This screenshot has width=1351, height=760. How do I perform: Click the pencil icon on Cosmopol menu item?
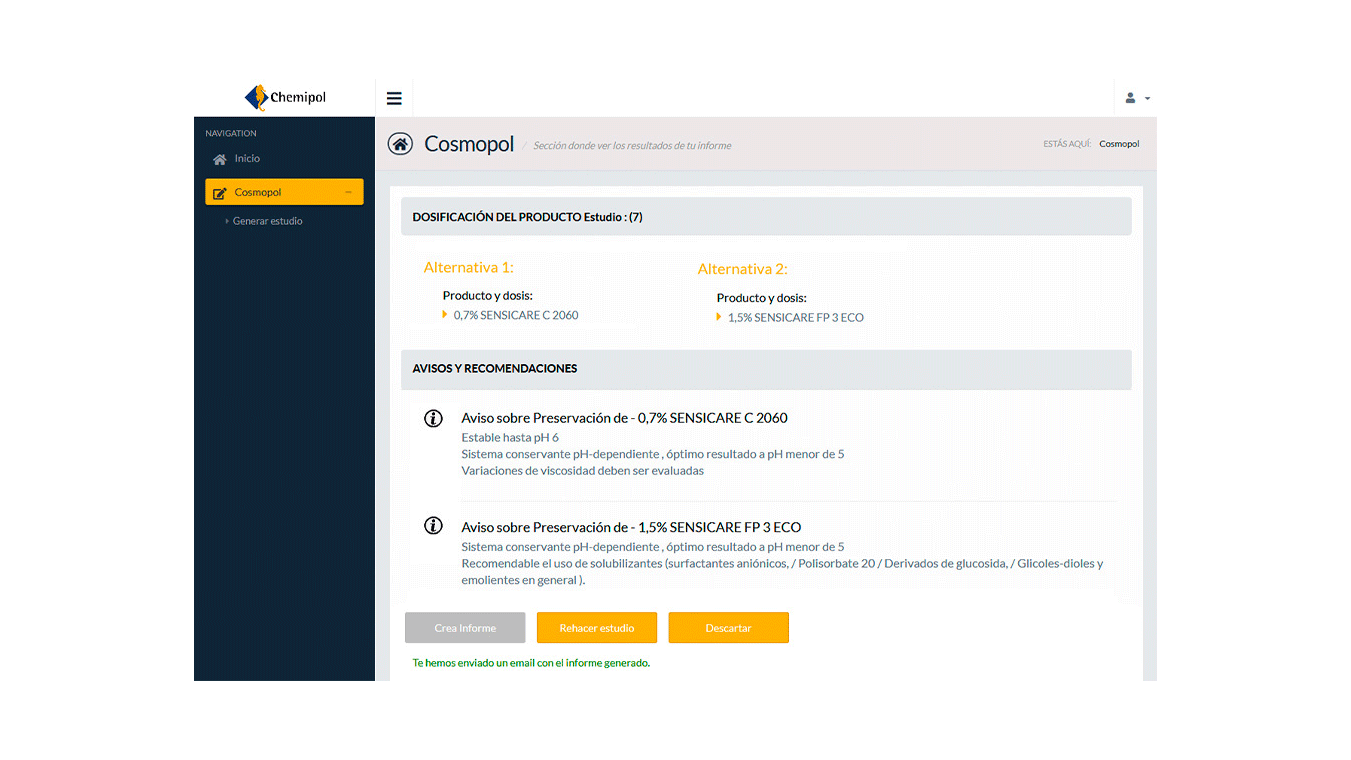[221, 191]
